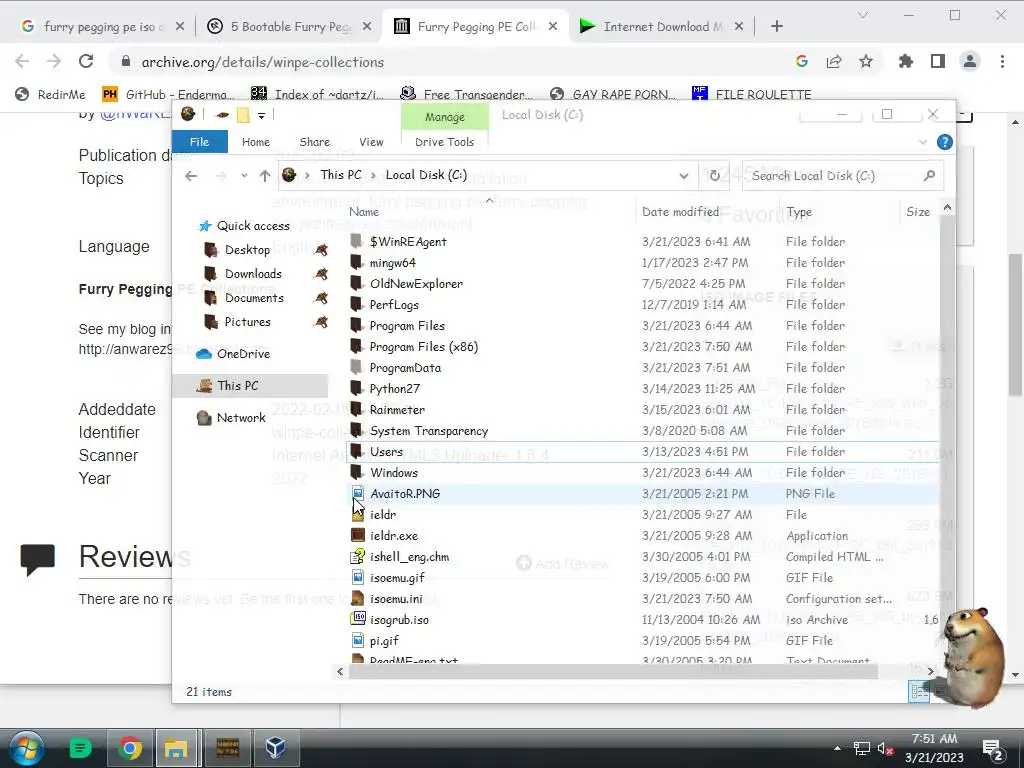Open the Share ribbon tab

click(x=314, y=142)
